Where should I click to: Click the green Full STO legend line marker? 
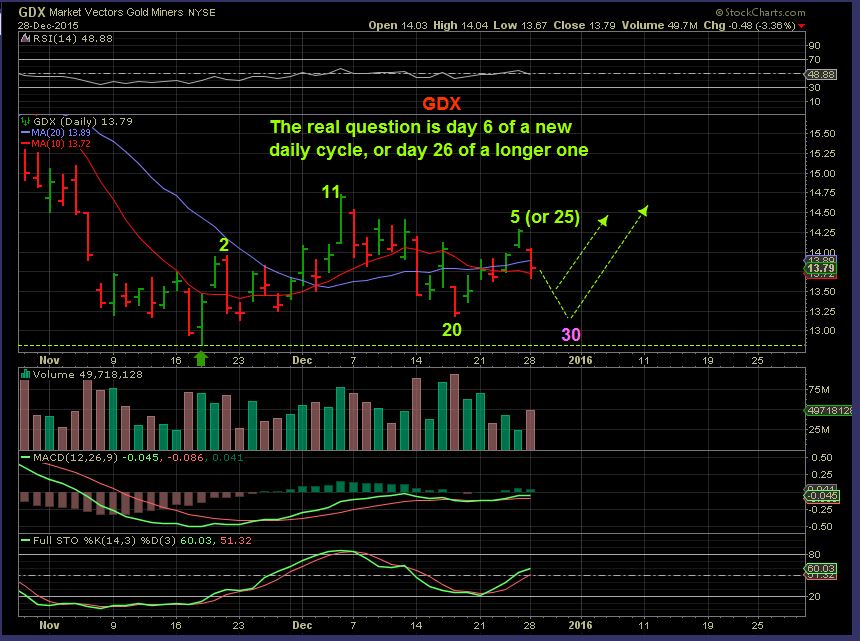coord(25,540)
